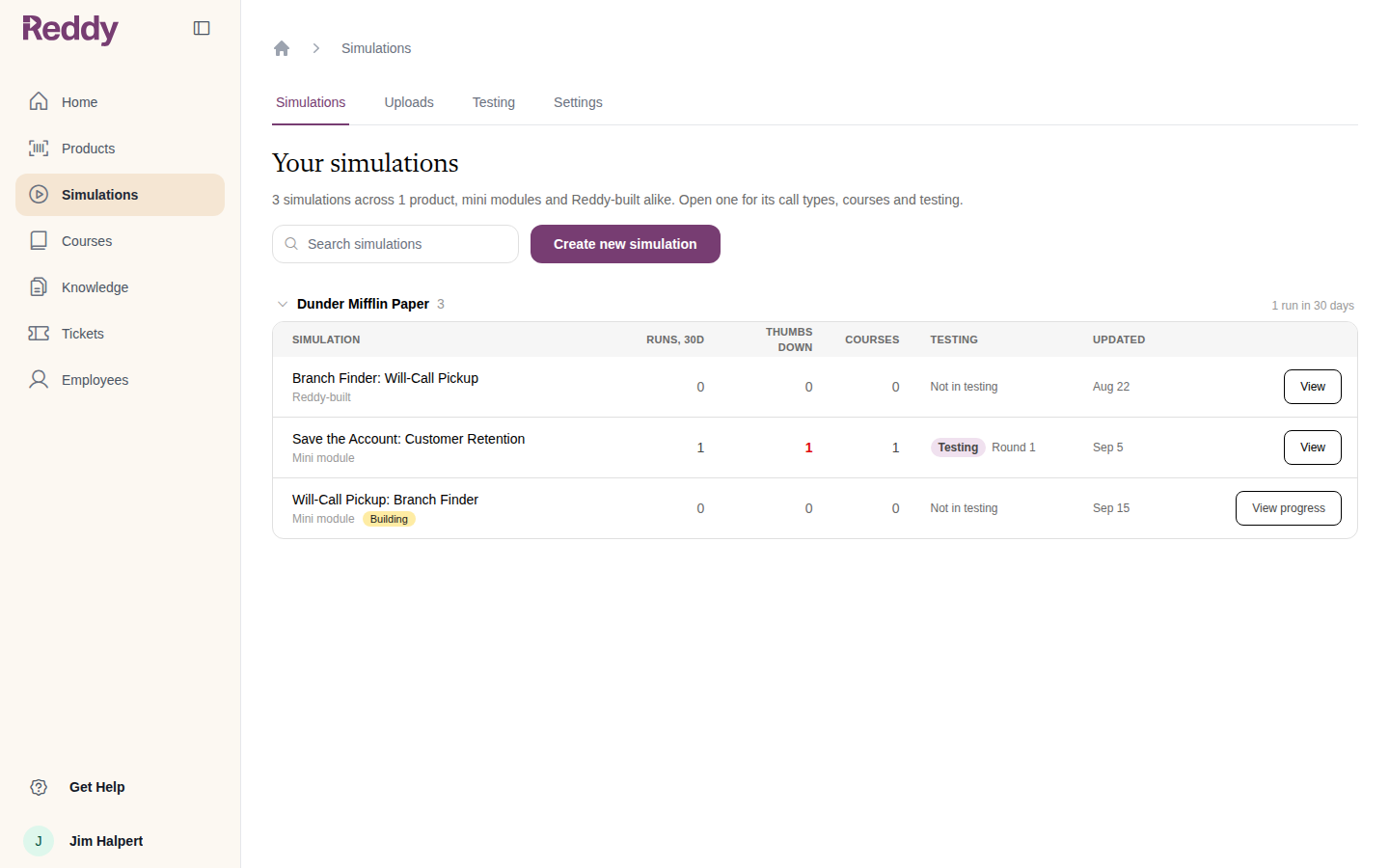The width and height of the screenshot is (1389, 868).
Task: Click View progress for Will-Call Pickup
Action: [x=1288, y=508]
